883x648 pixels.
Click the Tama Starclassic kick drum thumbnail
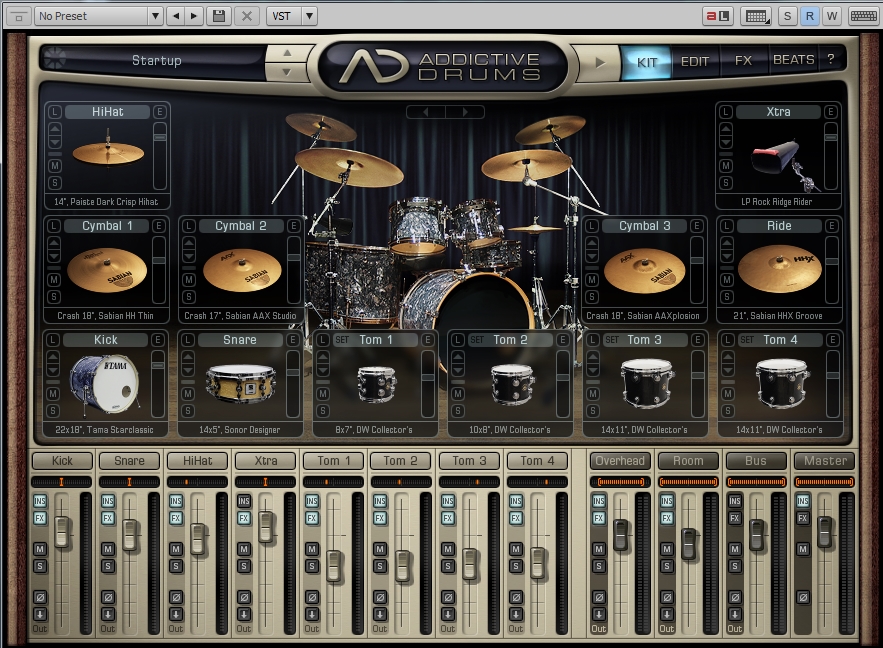point(104,384)
